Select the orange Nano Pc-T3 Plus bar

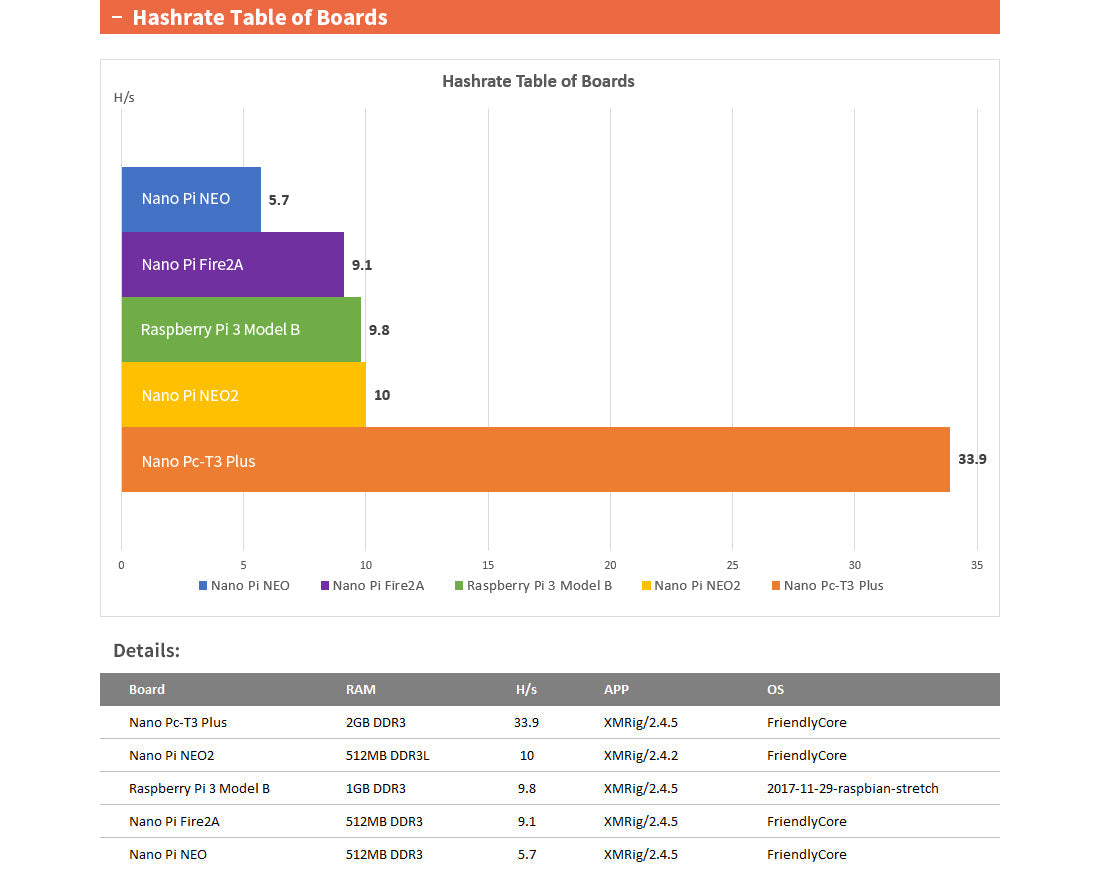coord(535,460)
